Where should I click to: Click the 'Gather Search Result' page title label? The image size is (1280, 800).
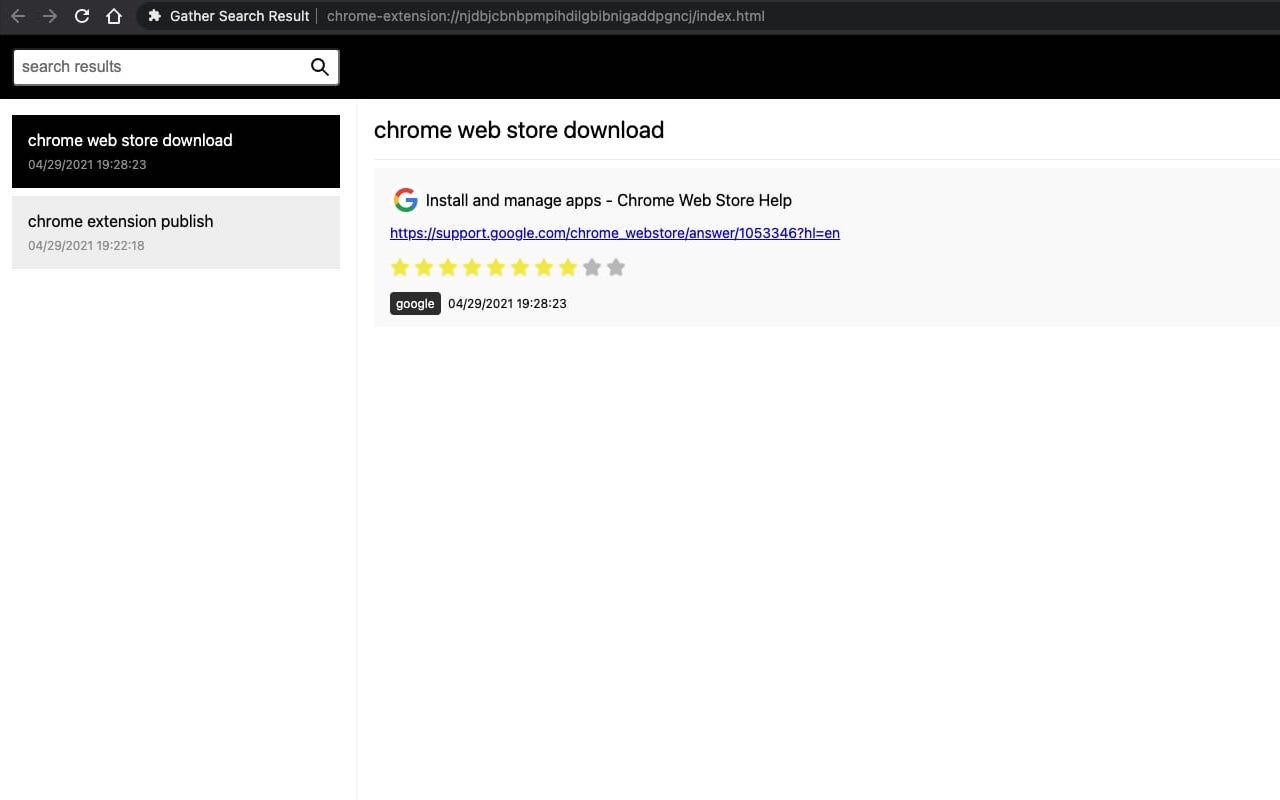tap(240, 16)
